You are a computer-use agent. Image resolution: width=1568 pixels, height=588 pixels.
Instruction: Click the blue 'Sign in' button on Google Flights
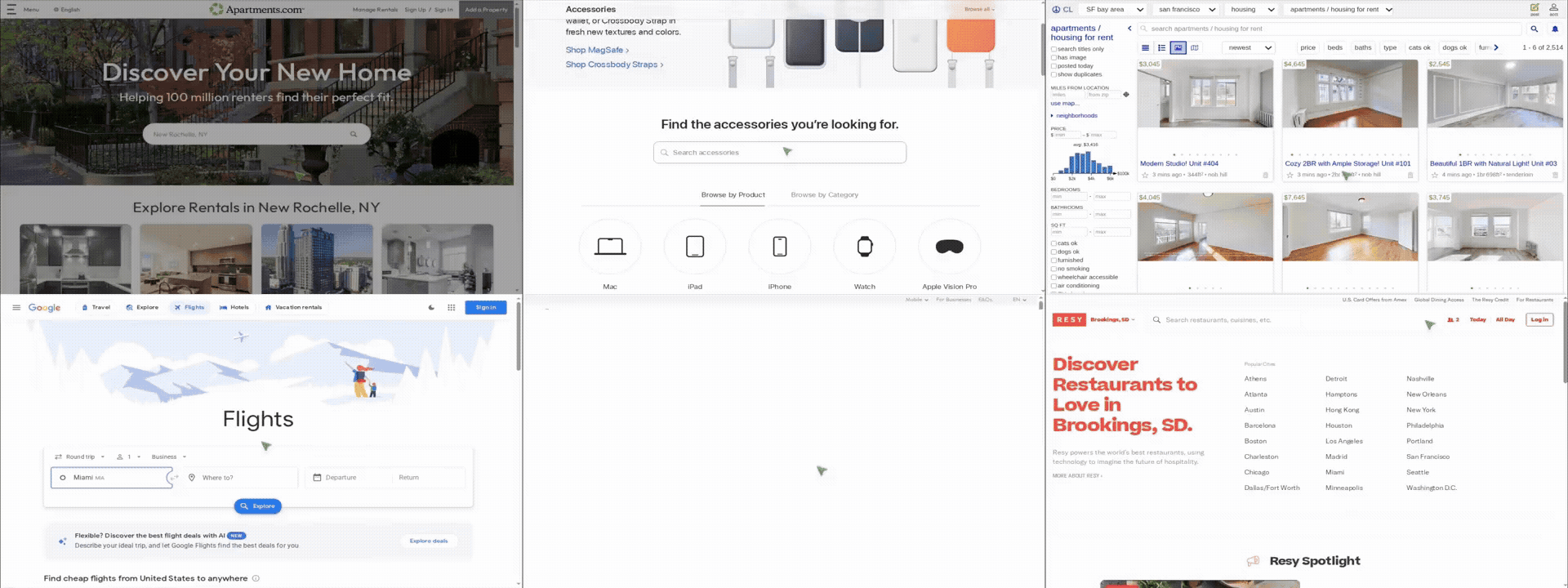[x=486, y=308]
